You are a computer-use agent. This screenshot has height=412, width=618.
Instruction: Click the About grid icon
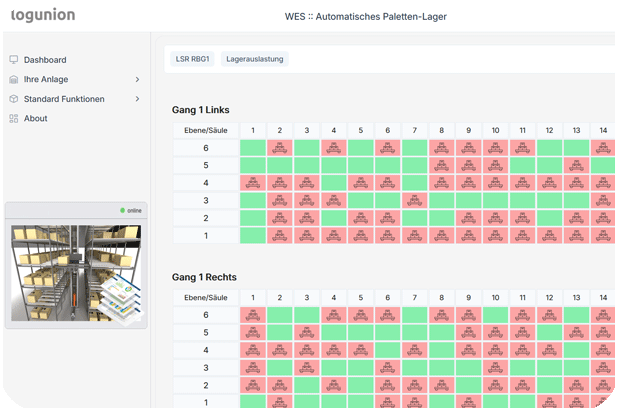pyautogui.click(x=14, y=118)
